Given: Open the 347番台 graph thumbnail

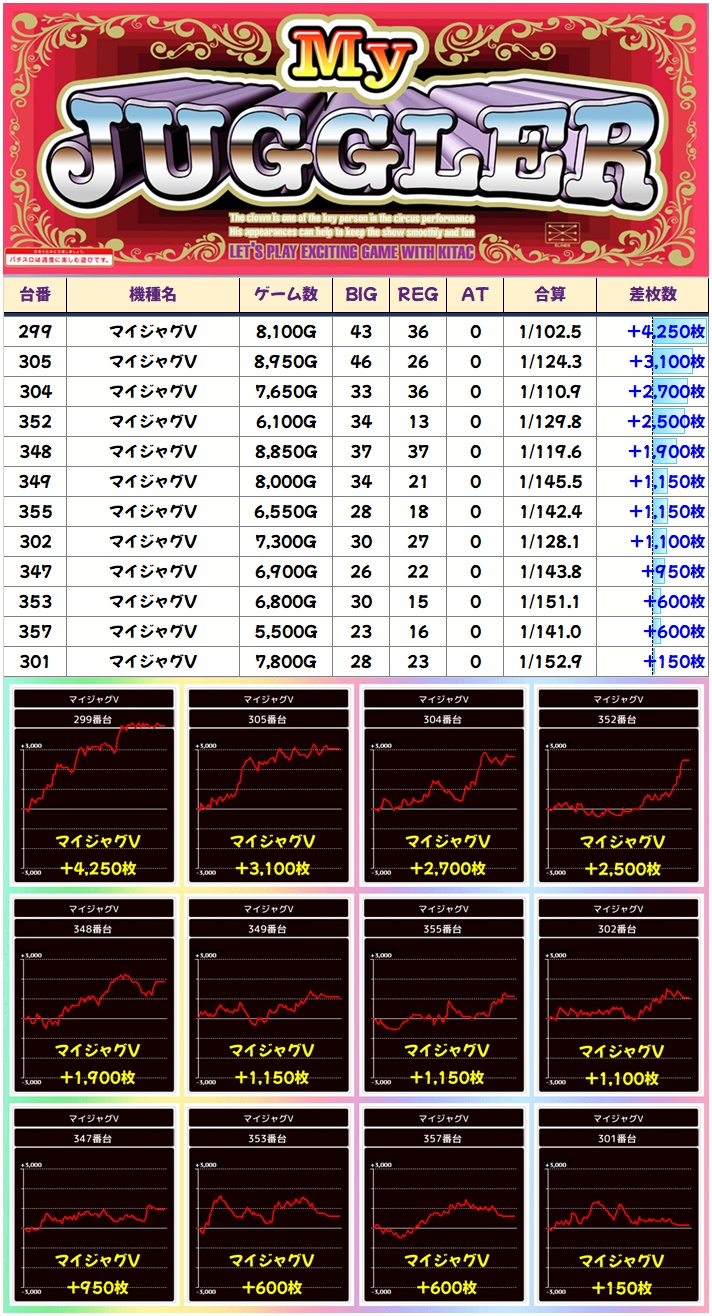Looking at the screenshot, I should (95, 1206).
